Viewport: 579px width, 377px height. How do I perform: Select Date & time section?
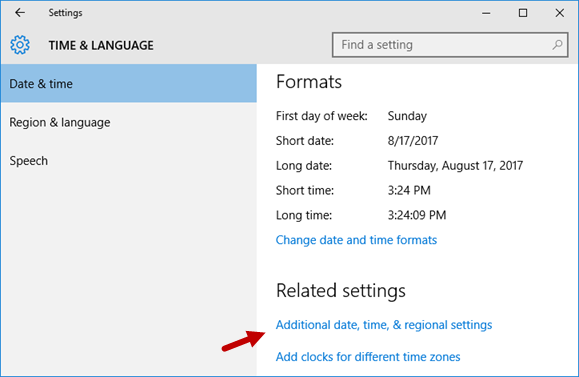point(129,83)
